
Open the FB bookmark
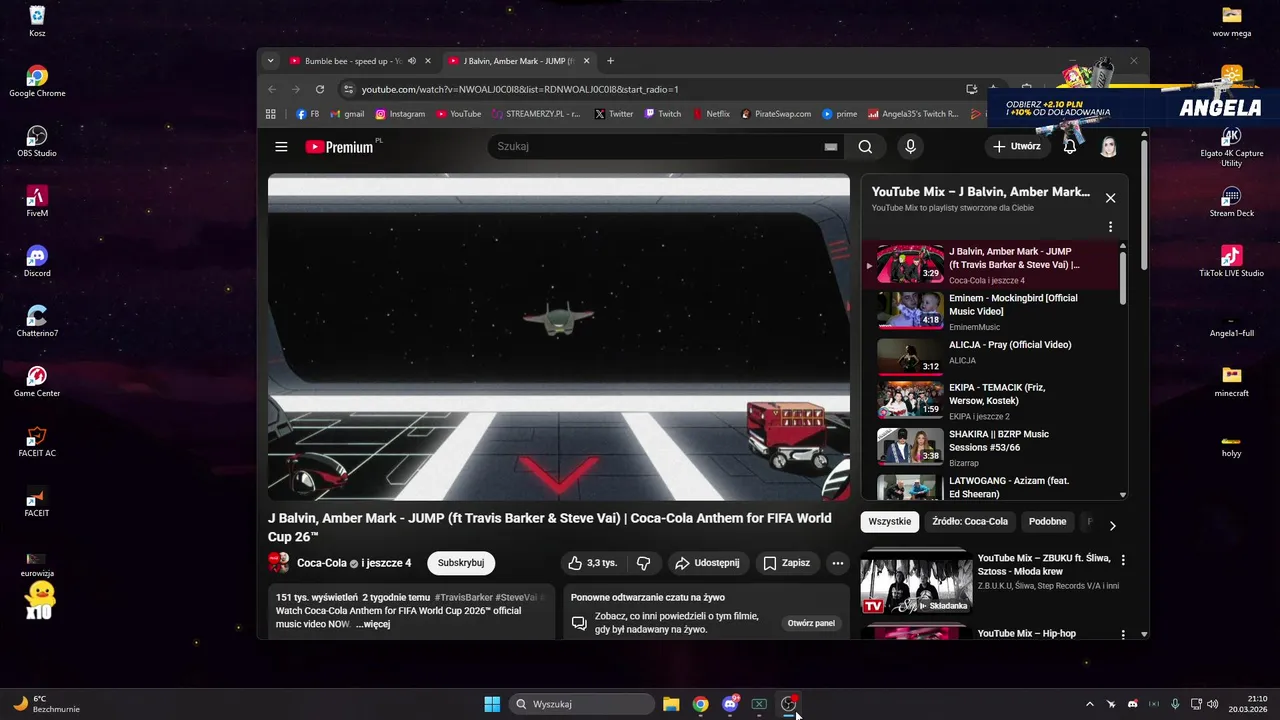click(308, 114)
